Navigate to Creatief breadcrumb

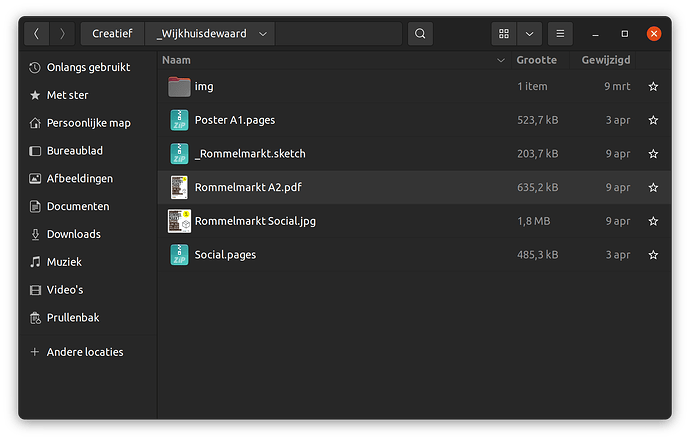point(112,33)
